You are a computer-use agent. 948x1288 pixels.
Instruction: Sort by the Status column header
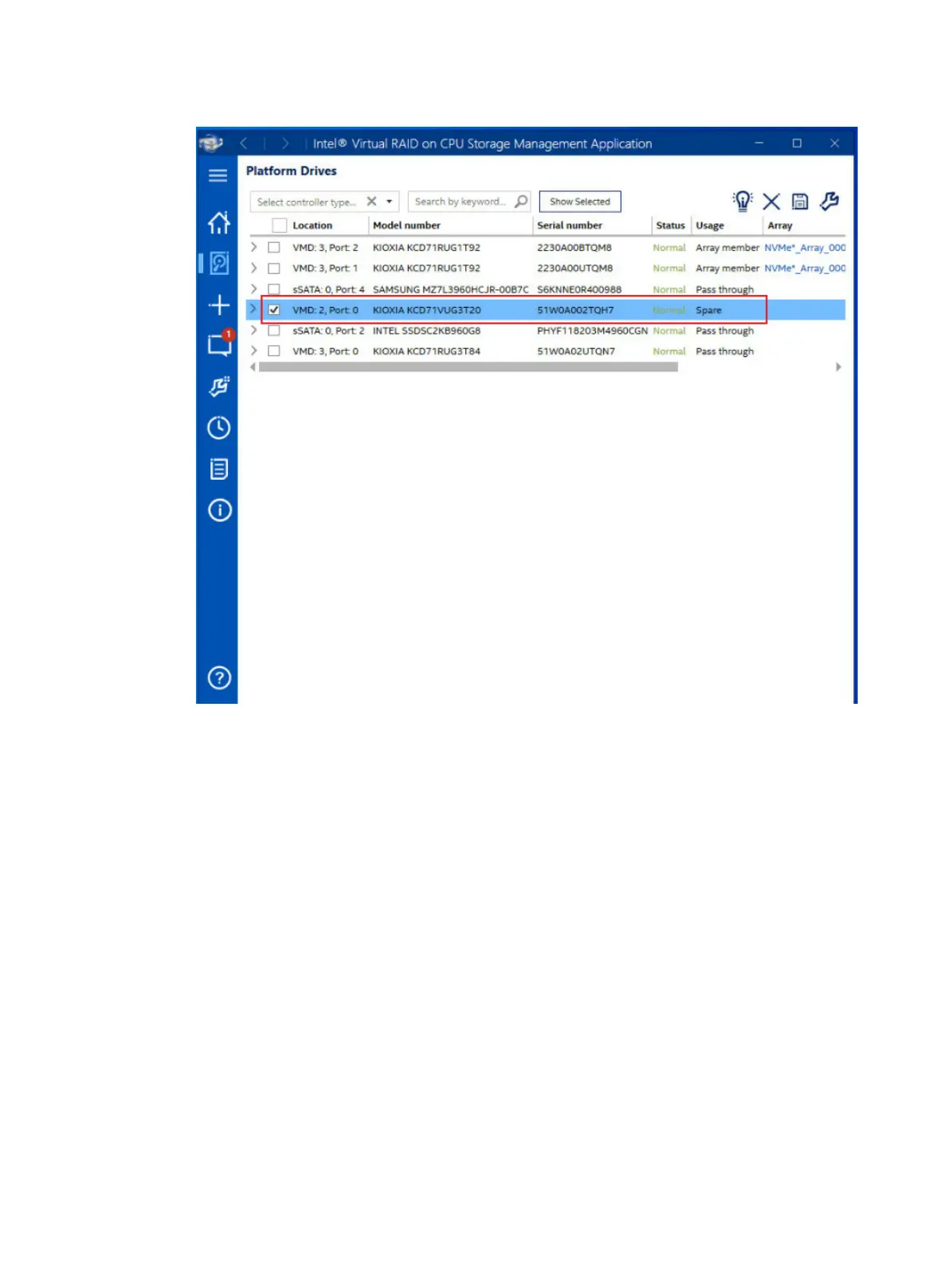click(x=670, y=226)
